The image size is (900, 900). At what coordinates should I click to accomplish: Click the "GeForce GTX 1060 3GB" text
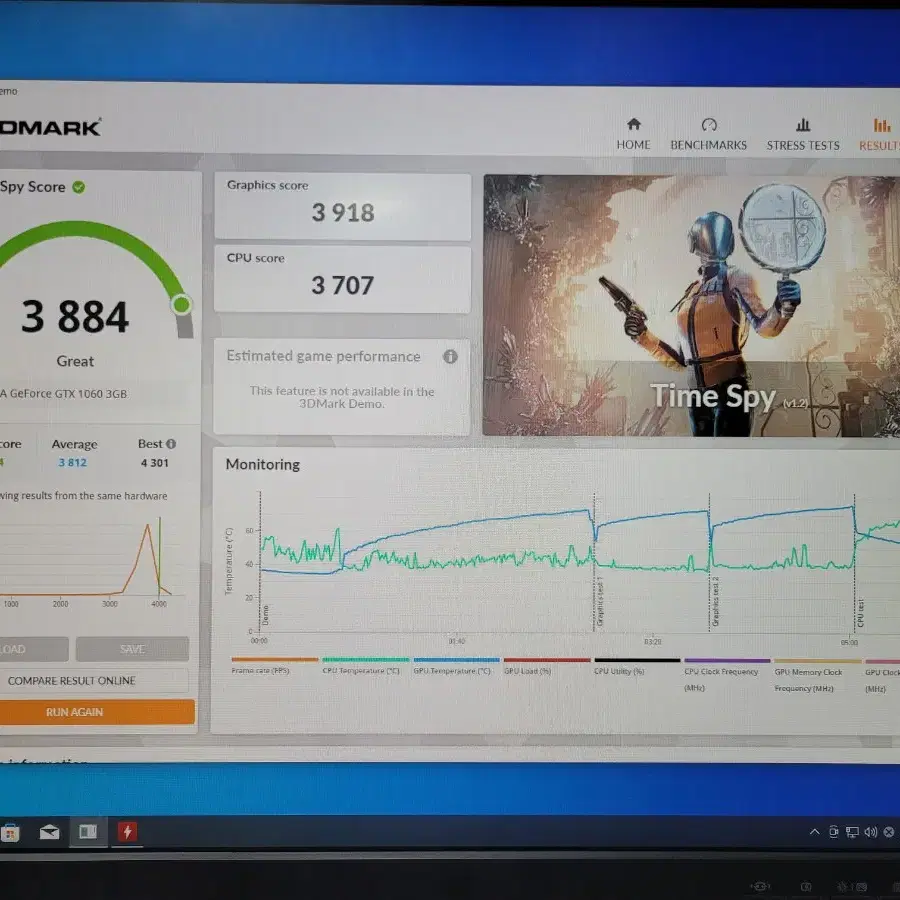pyautogui.click(x=68, y=394)
